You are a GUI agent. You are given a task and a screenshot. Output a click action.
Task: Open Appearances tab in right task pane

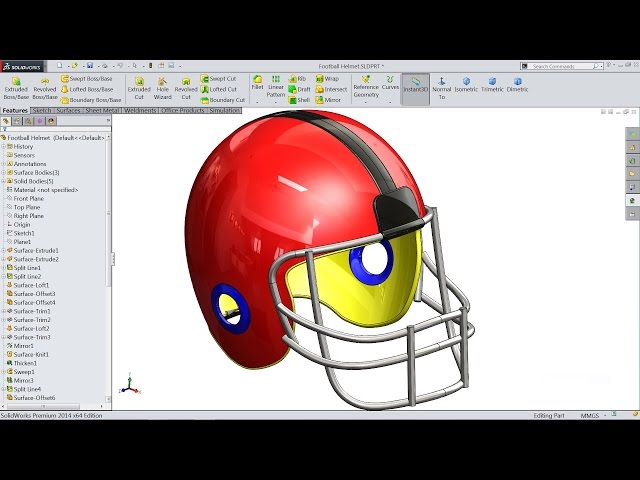pos(632,200)
